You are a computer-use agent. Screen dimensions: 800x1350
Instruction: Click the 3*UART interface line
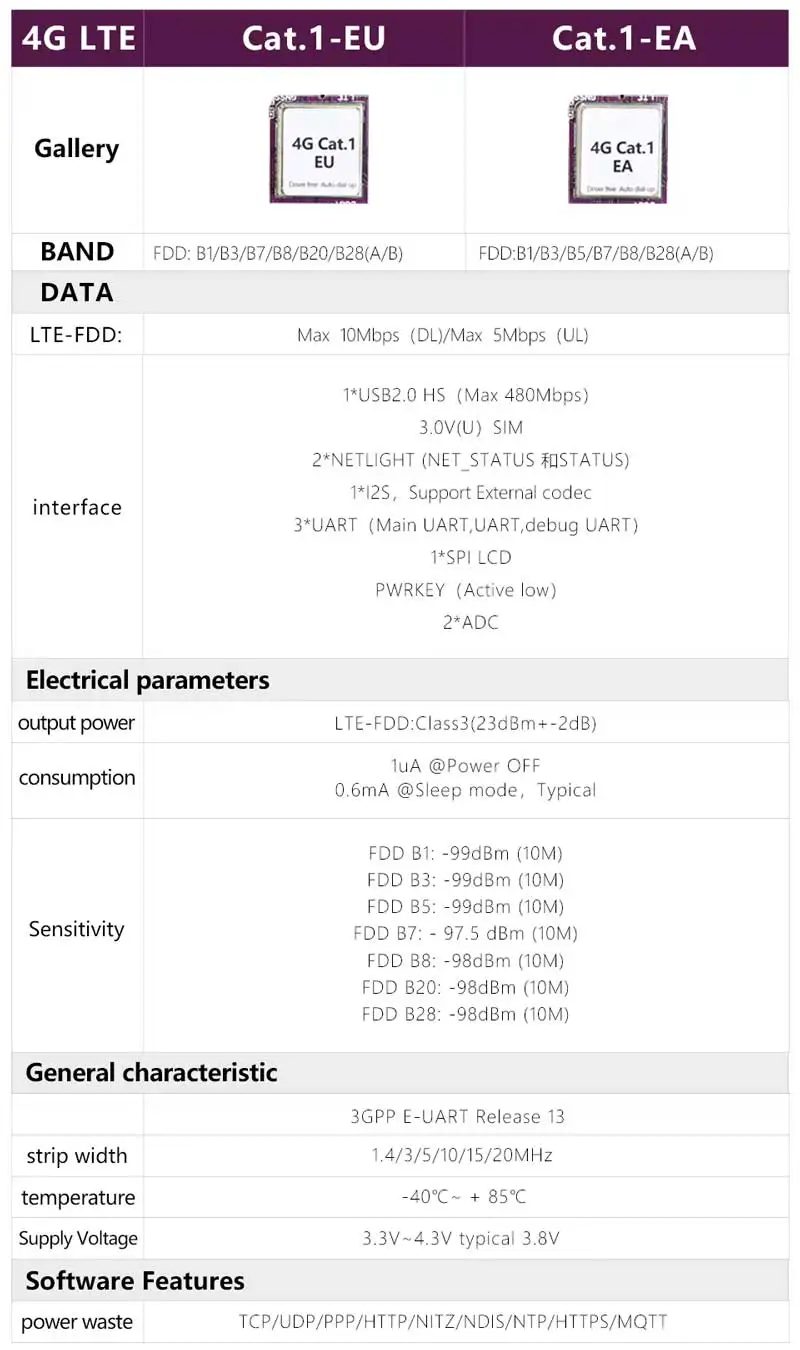click(x=466, y=525)
